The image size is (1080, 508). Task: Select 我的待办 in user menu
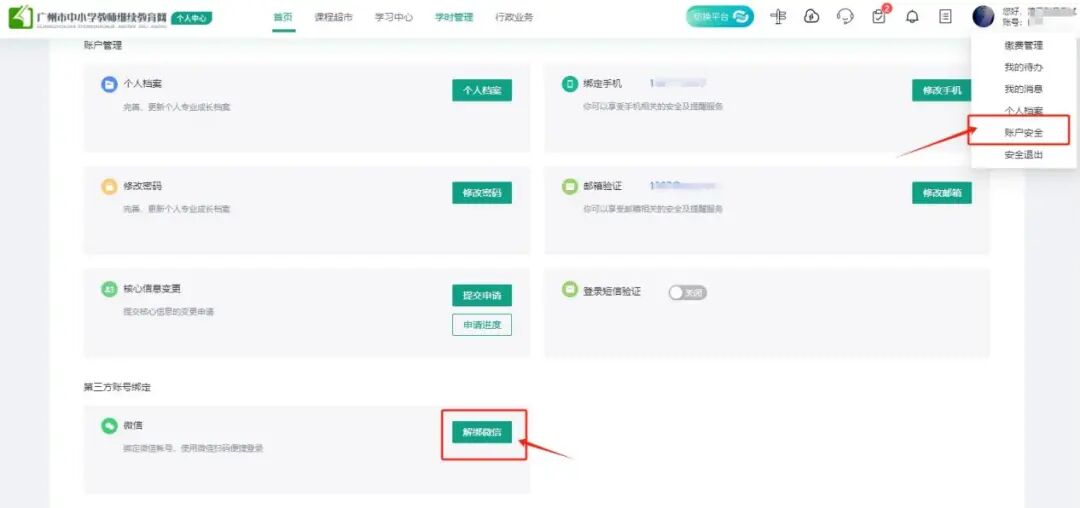1024,67
